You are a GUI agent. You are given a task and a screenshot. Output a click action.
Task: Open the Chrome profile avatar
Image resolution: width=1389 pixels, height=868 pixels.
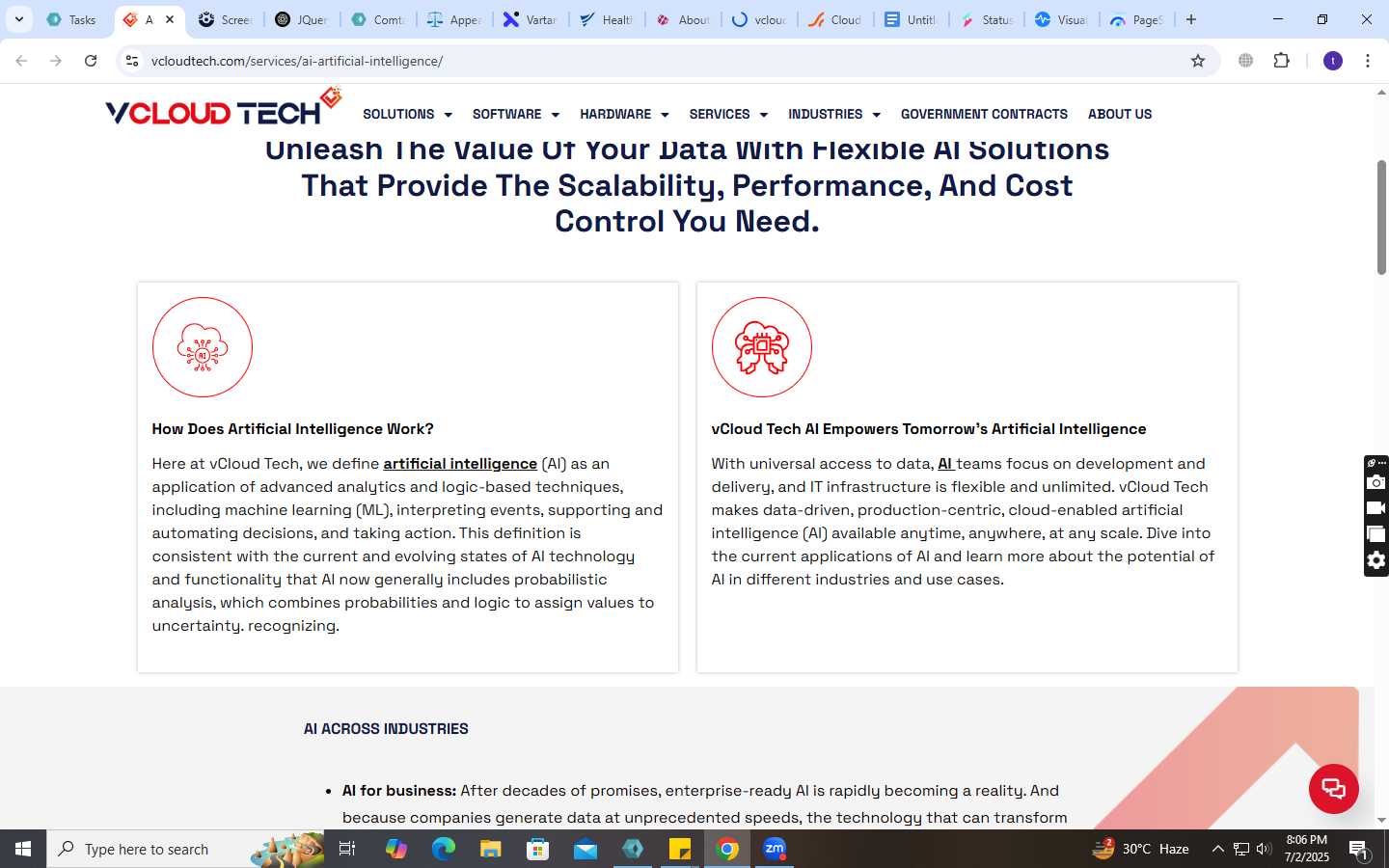tap(1333, 61)
